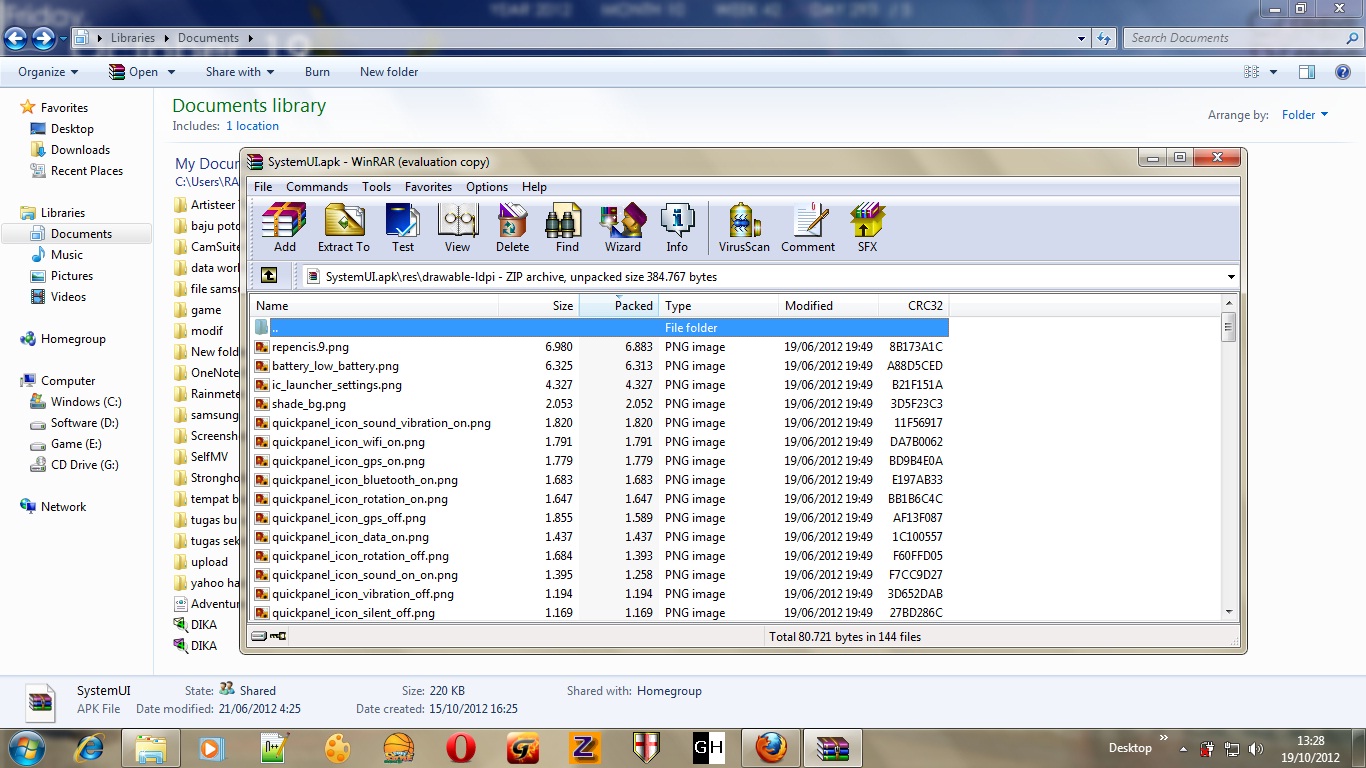Show archive Info
The image size is (1366, 768).
click(677, 228)
